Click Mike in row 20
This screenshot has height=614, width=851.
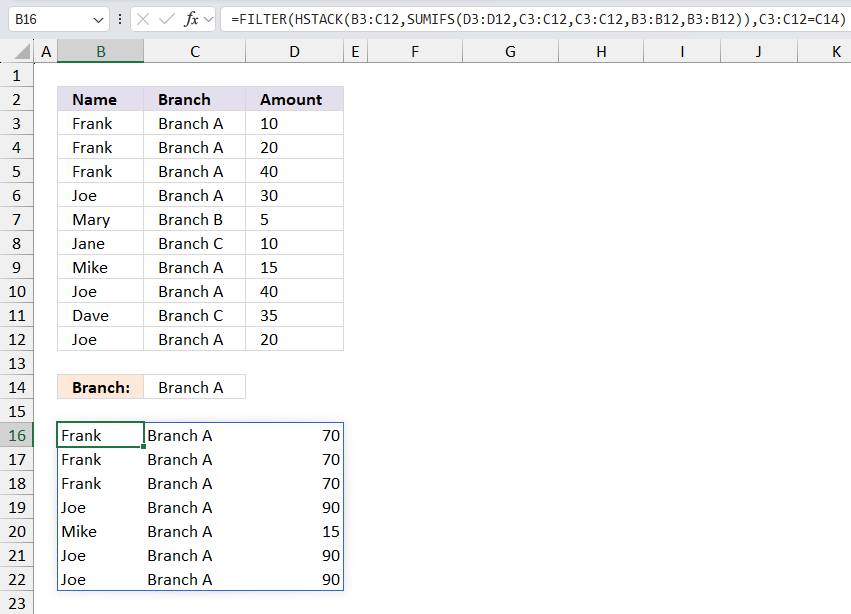100,531
